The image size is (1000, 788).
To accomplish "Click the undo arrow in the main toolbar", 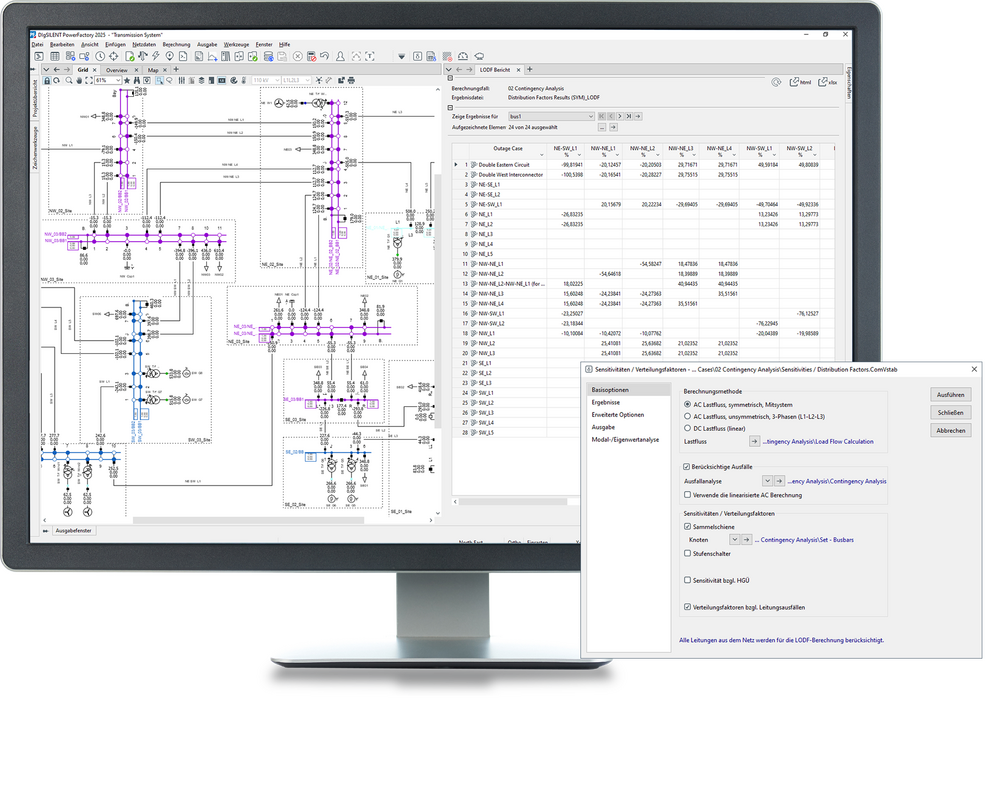I will pos(324,56).
